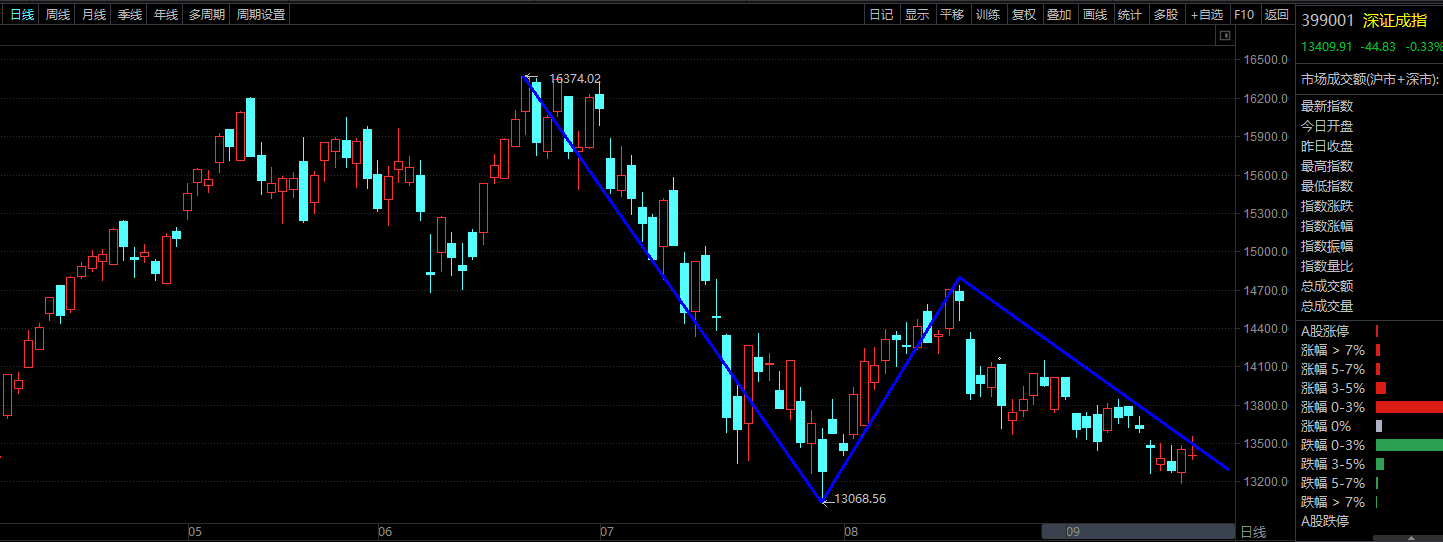Activate the 画线 drawing tool
The image size is (1443, 542).
(1095, 15)
